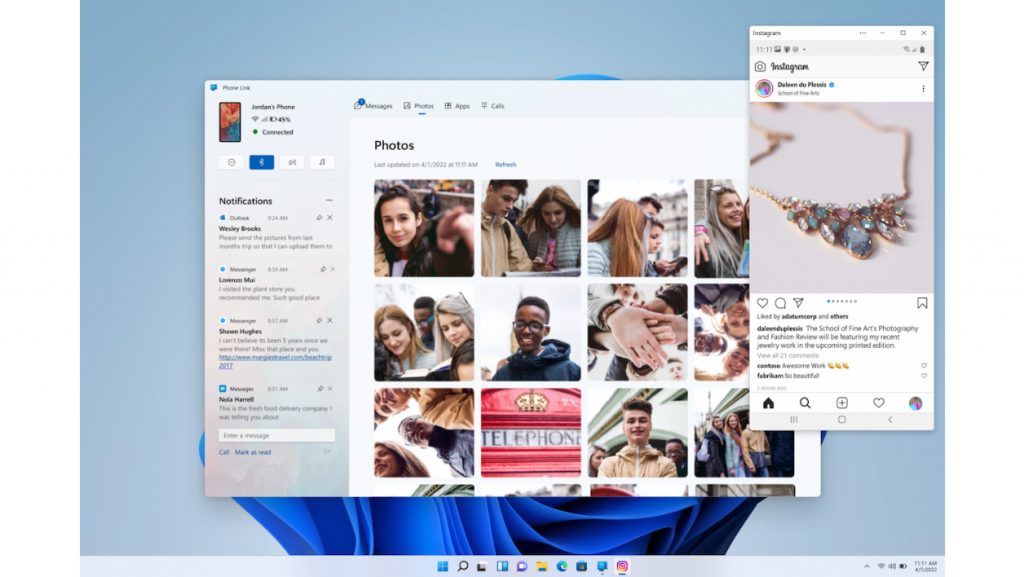The width and height of the screenshot is (1024, 577).
Task: Pin the Shawn Hughes Messenger notification
Action: (319, 321)
